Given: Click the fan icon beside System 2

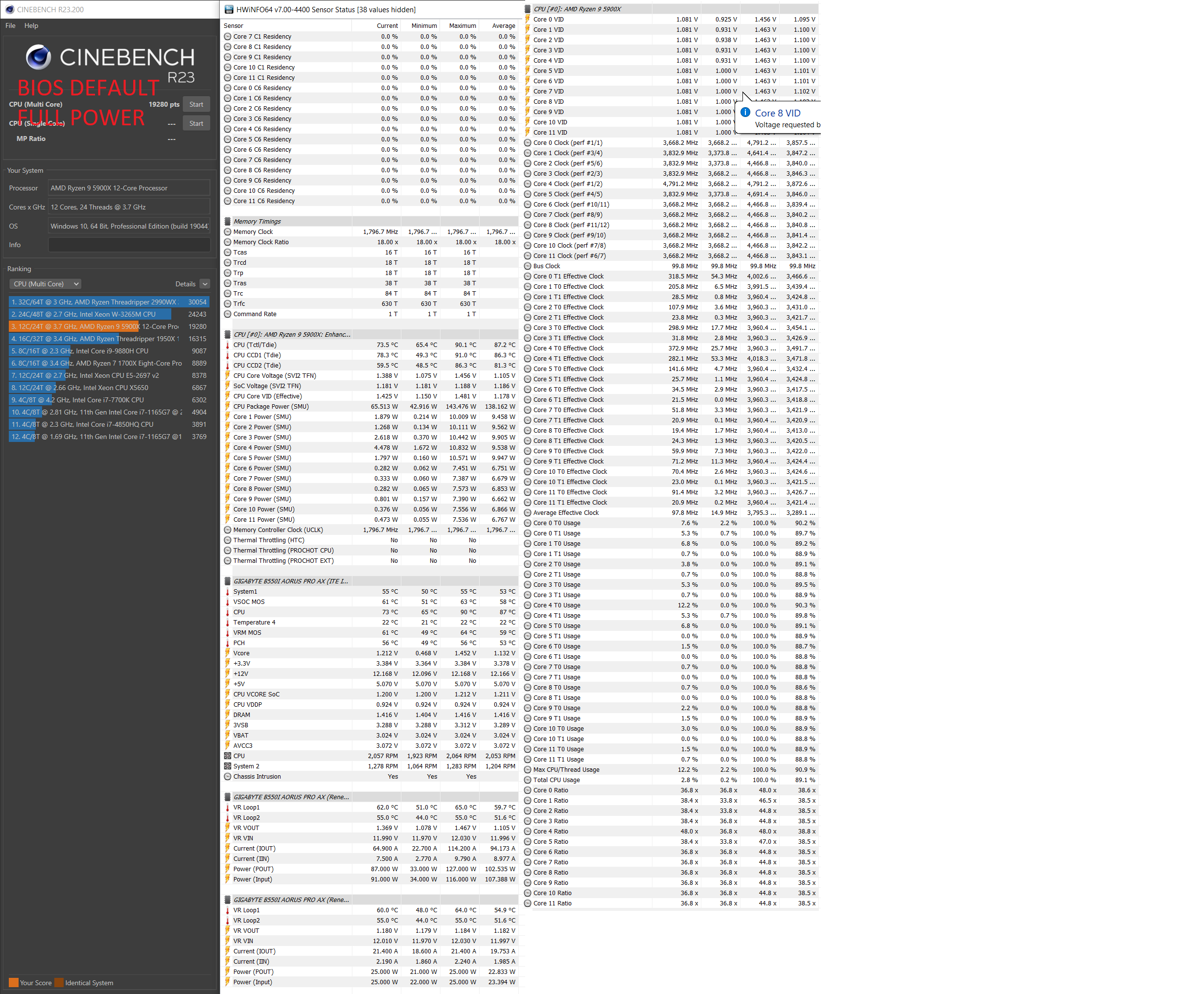Looking at the screenshot, I should point(227,767).
